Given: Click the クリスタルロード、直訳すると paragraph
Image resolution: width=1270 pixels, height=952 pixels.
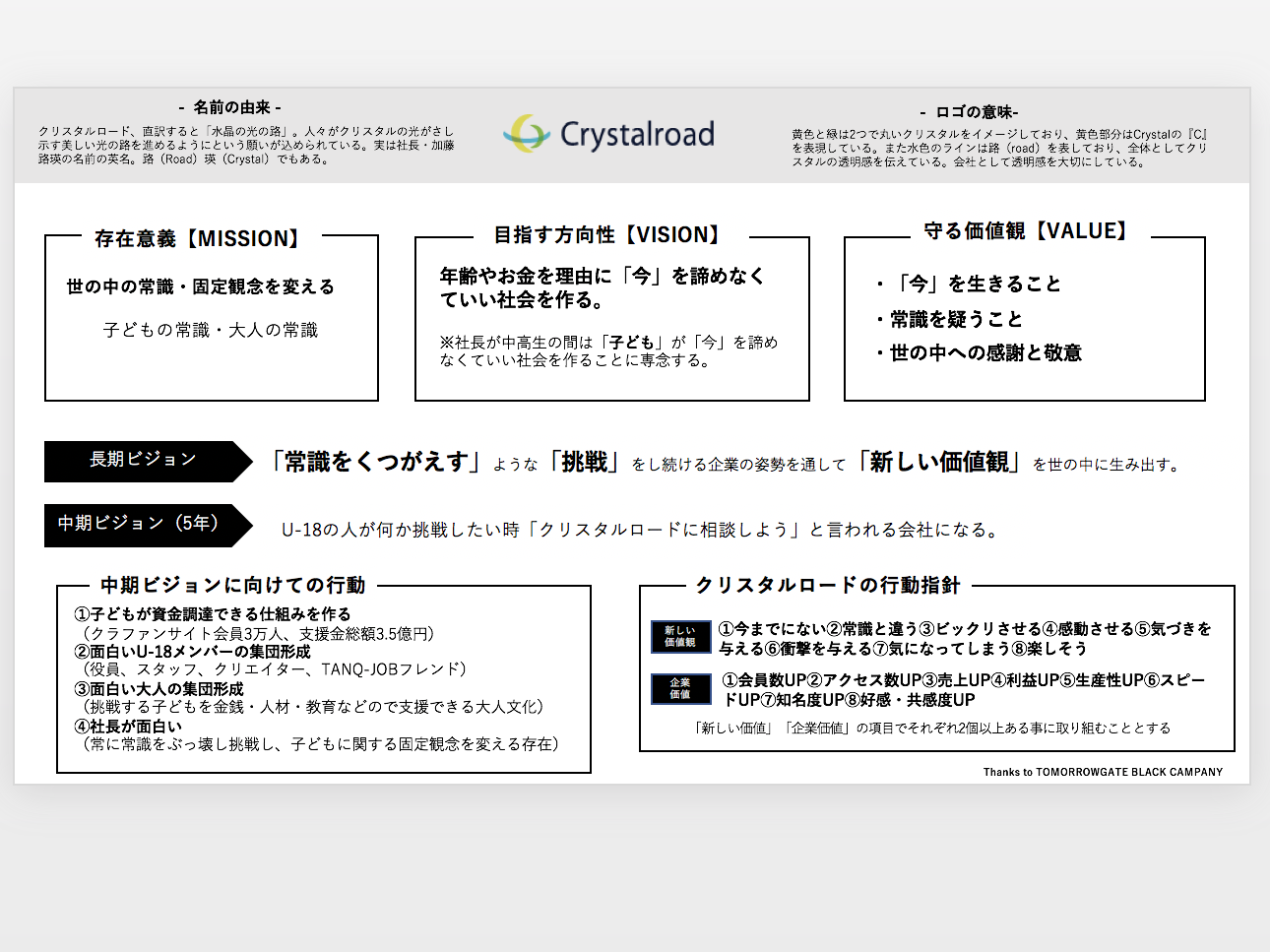Looking at the screenshot, I should (246, 145).
